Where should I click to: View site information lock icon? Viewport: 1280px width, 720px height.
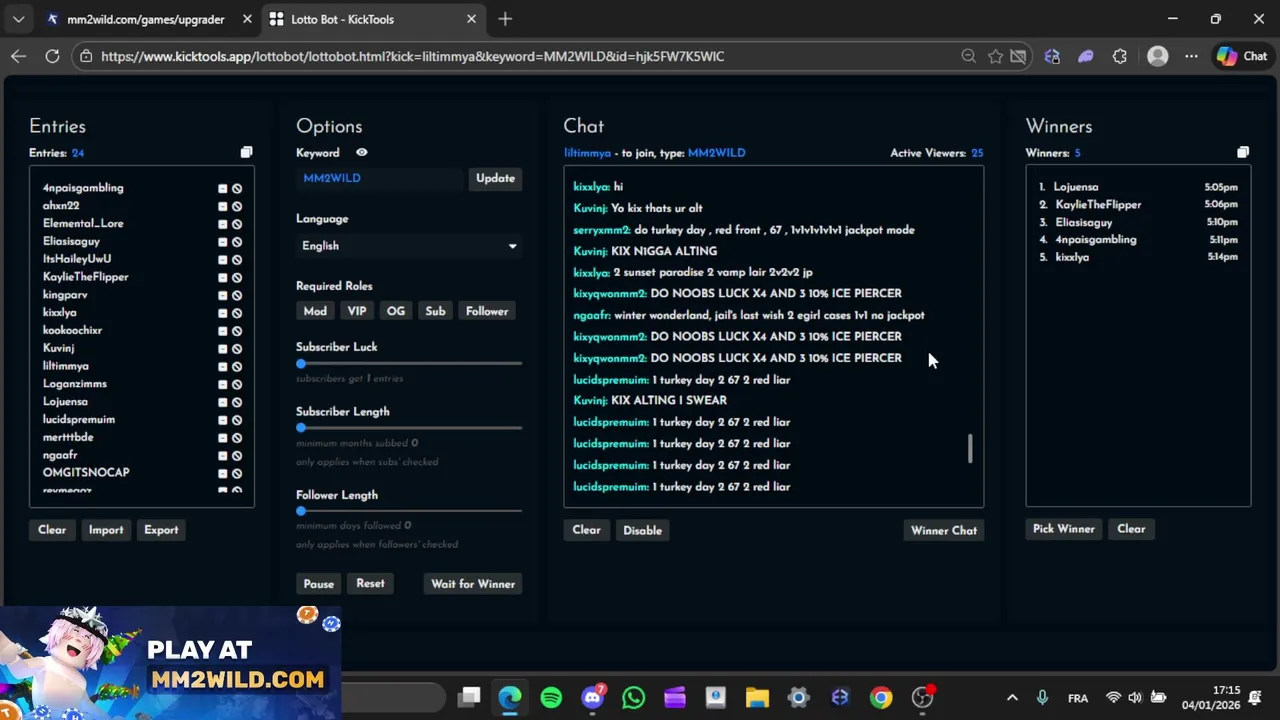(87, 56)
